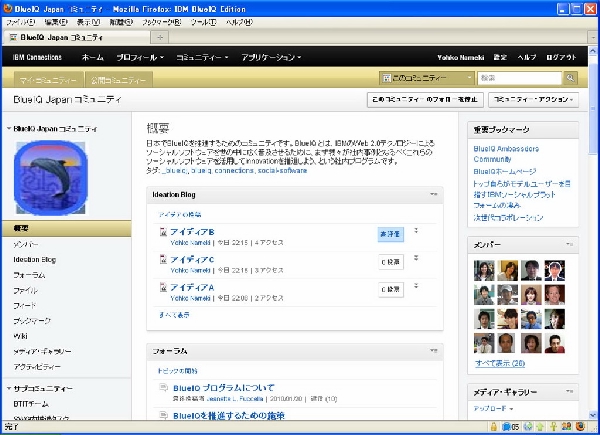Viewport: 600px width, 435px height.
Task: Toggle the vote button on アイディアC
Action: point(390,261)
